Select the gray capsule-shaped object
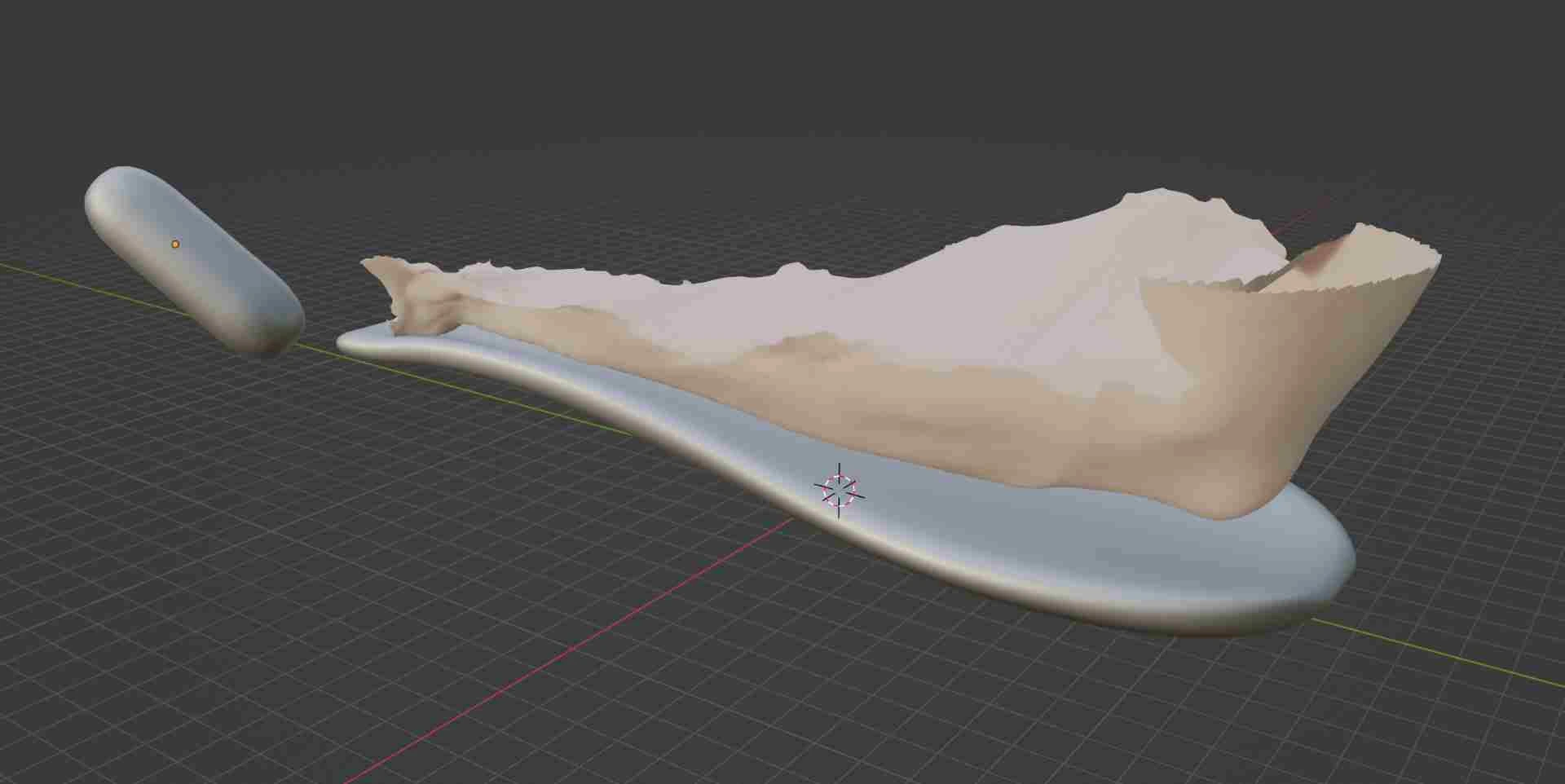1565x784 pixels. coord(194,261)
